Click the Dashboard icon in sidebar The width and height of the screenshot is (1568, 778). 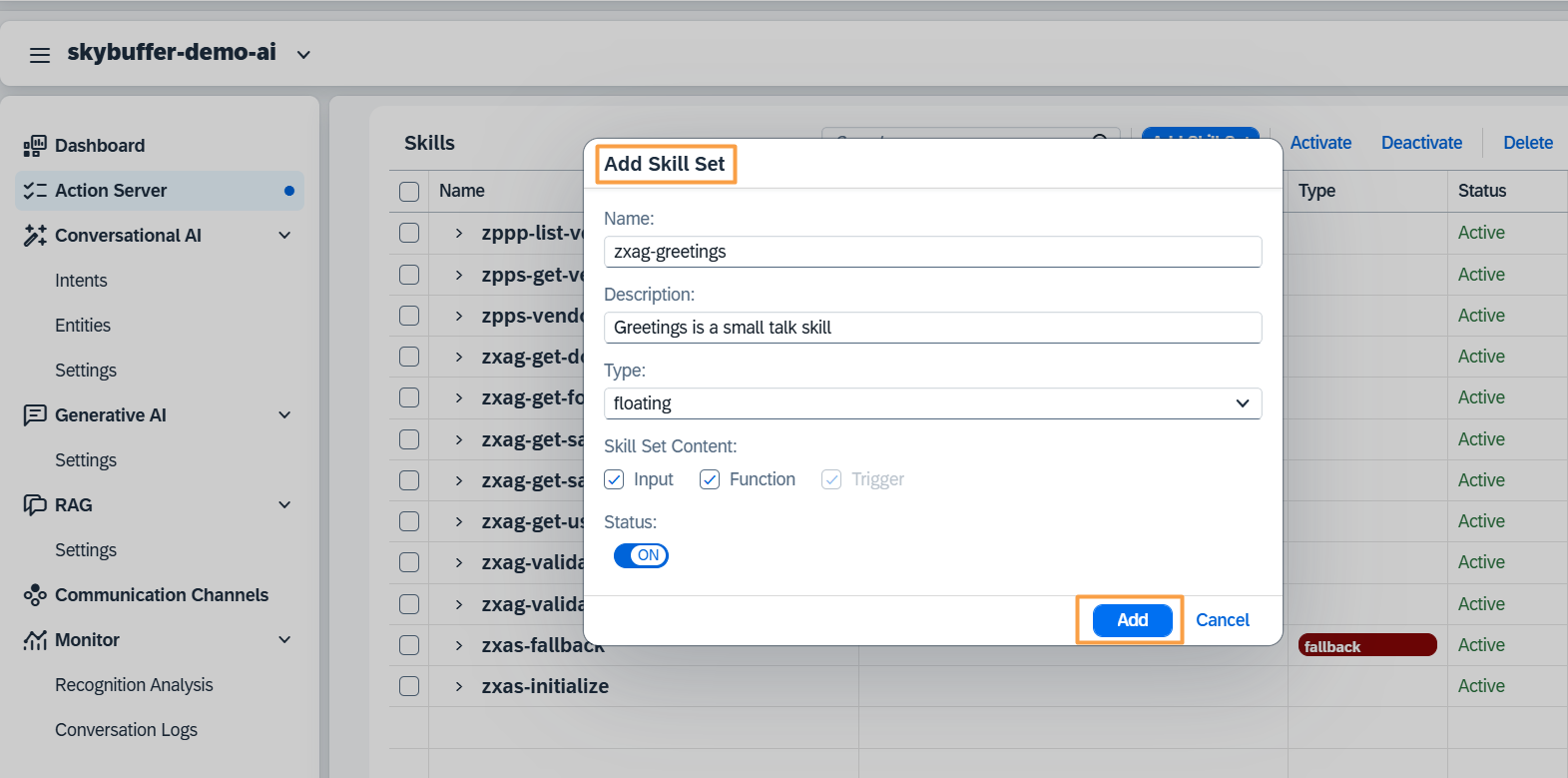click(x=35, y=146)
